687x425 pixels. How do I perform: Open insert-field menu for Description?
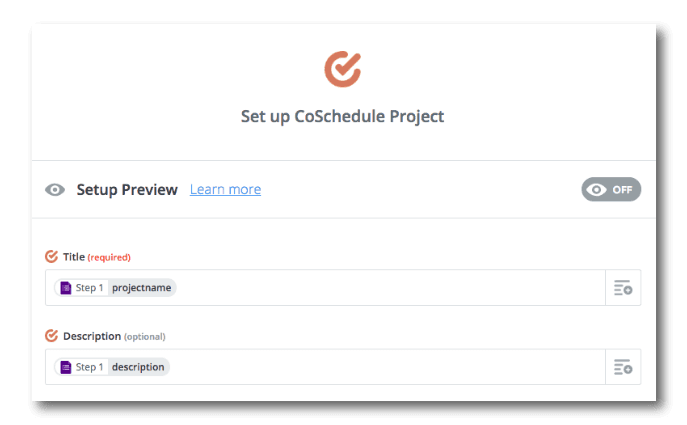(623, 367)
